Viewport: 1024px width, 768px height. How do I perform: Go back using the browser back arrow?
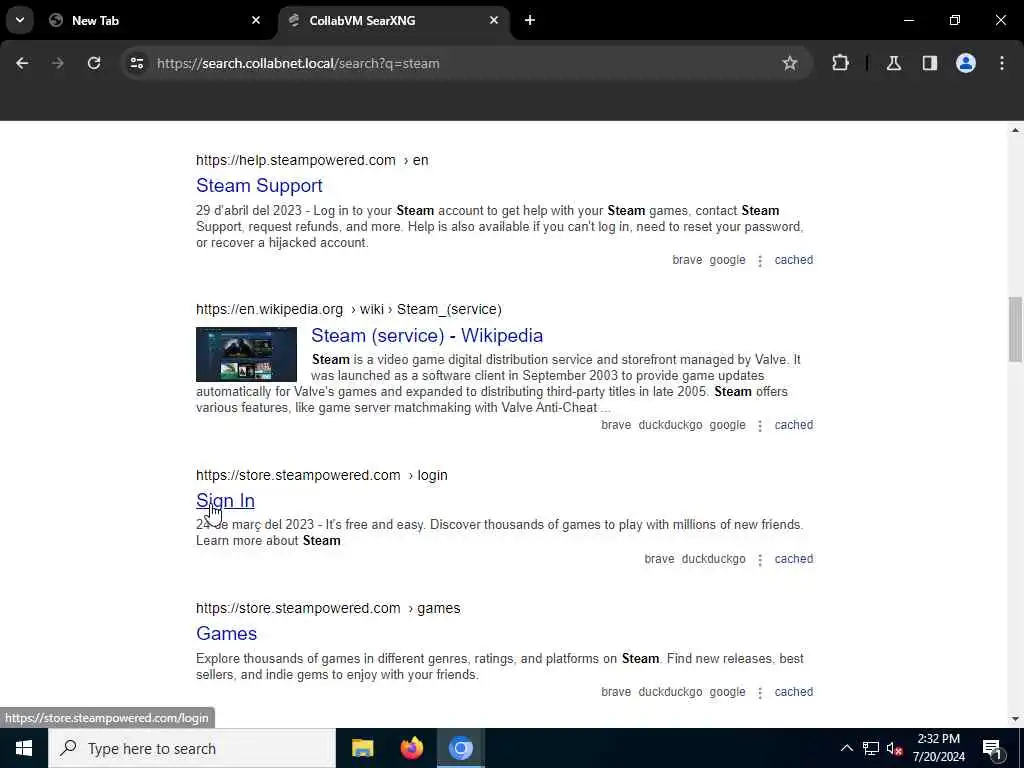[22, 63]
